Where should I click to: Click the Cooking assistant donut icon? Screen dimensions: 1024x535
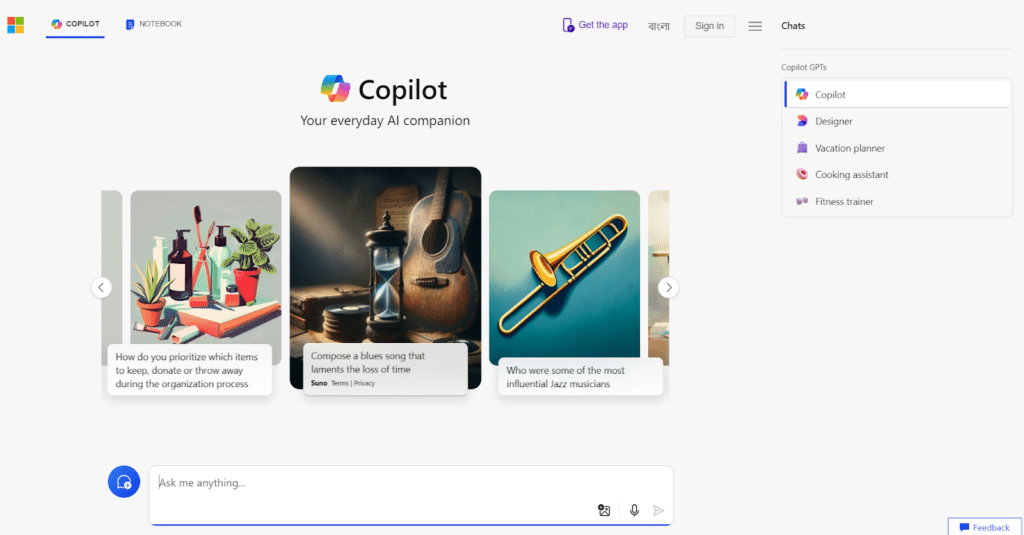[x=802, y=174]
